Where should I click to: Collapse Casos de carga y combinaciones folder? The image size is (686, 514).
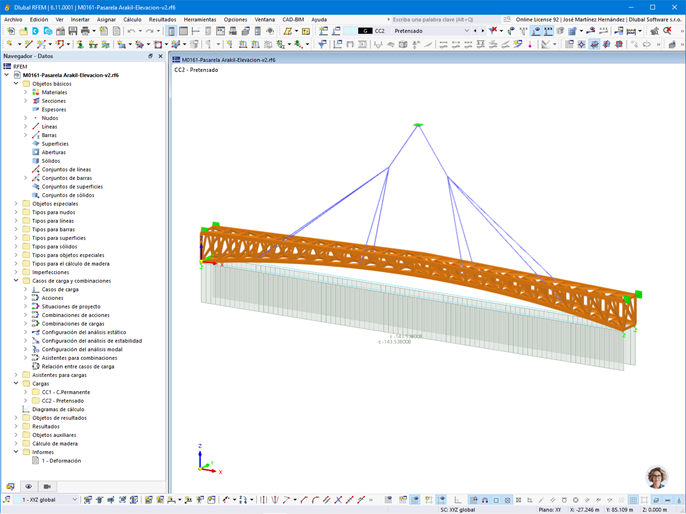tap(16, 281)
